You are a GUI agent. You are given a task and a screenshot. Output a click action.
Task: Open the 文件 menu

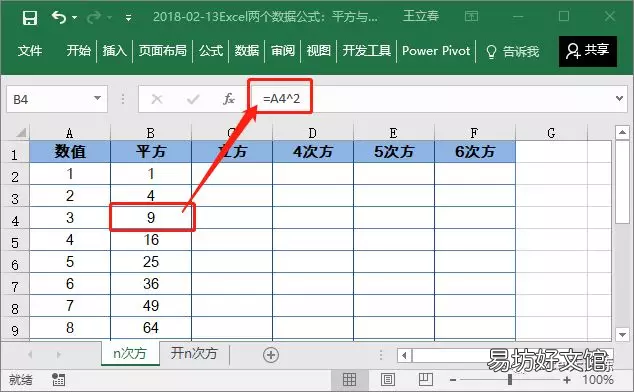(x=30, y=51)
